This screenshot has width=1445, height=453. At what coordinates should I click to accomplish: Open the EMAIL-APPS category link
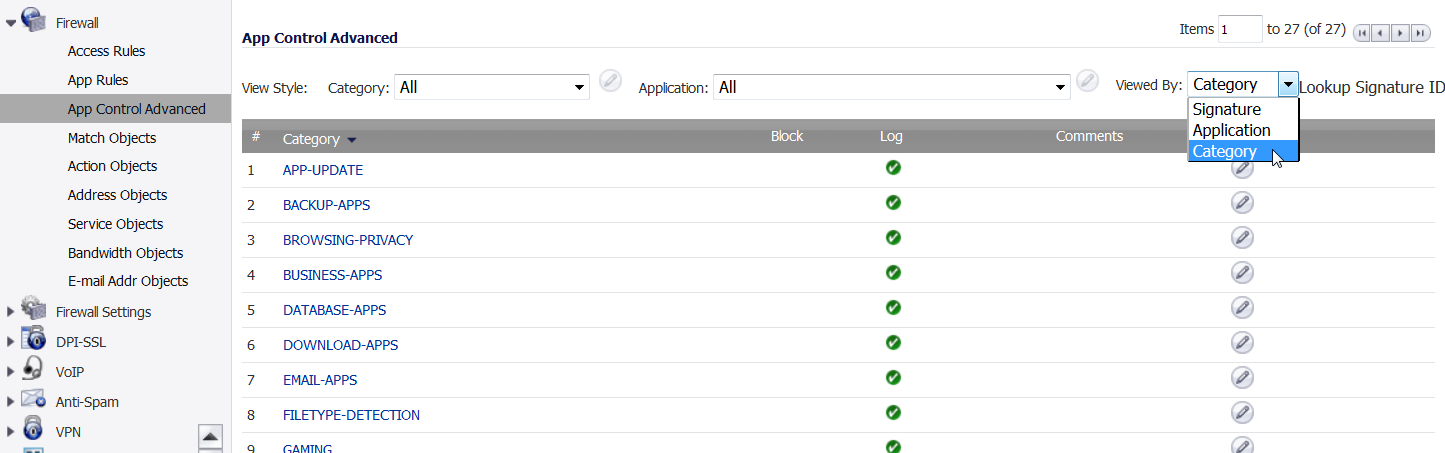pyautogui.click(x=320, y=380)
